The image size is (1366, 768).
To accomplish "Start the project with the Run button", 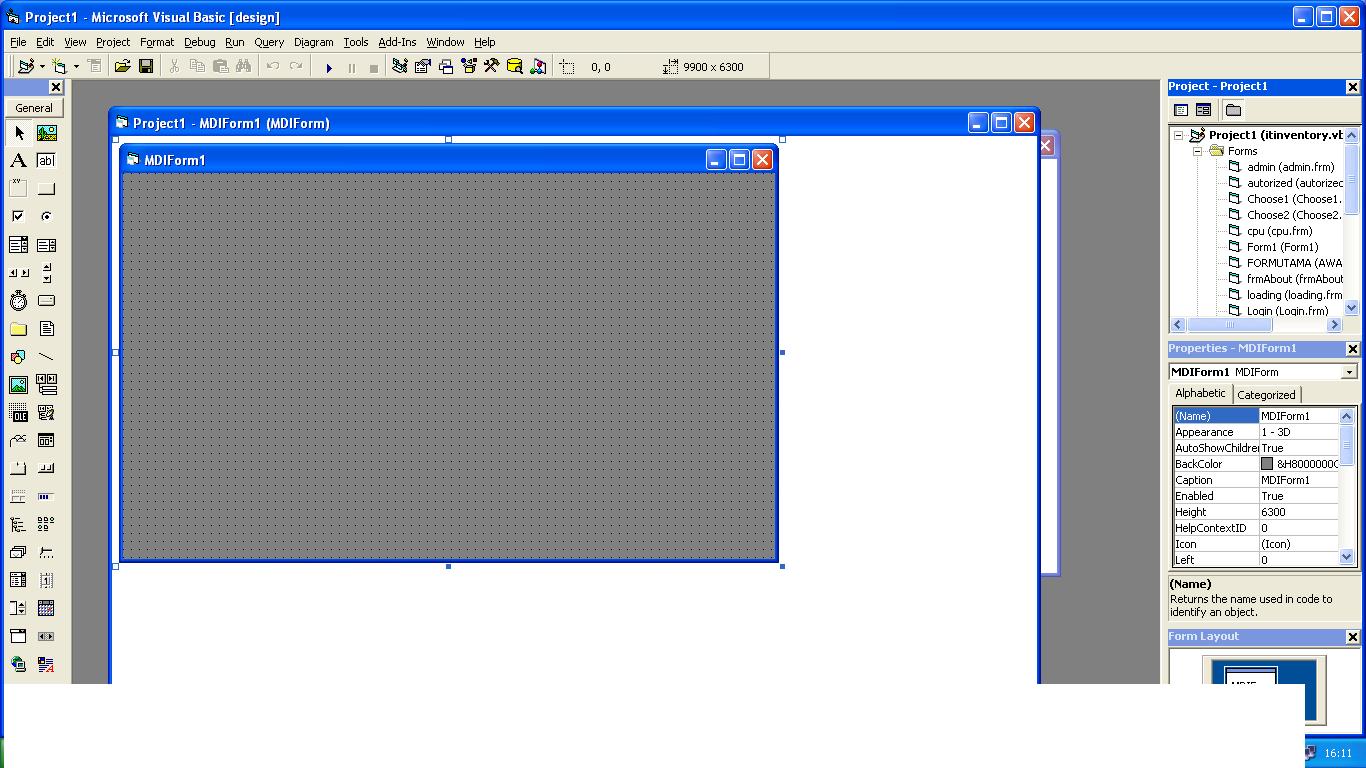I will click(329, 66).
